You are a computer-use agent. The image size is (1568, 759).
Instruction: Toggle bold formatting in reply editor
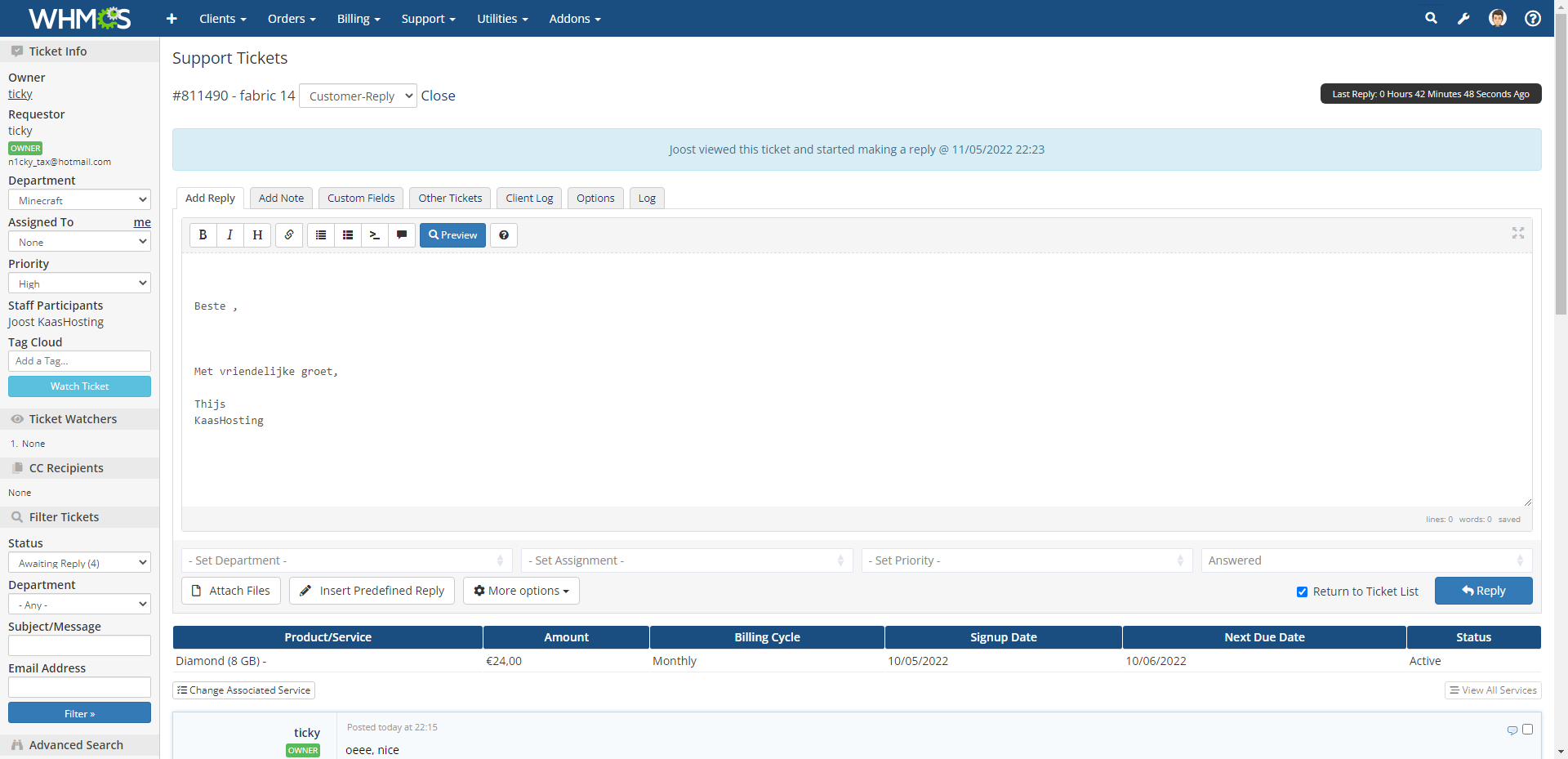click(x=203, y=235)
